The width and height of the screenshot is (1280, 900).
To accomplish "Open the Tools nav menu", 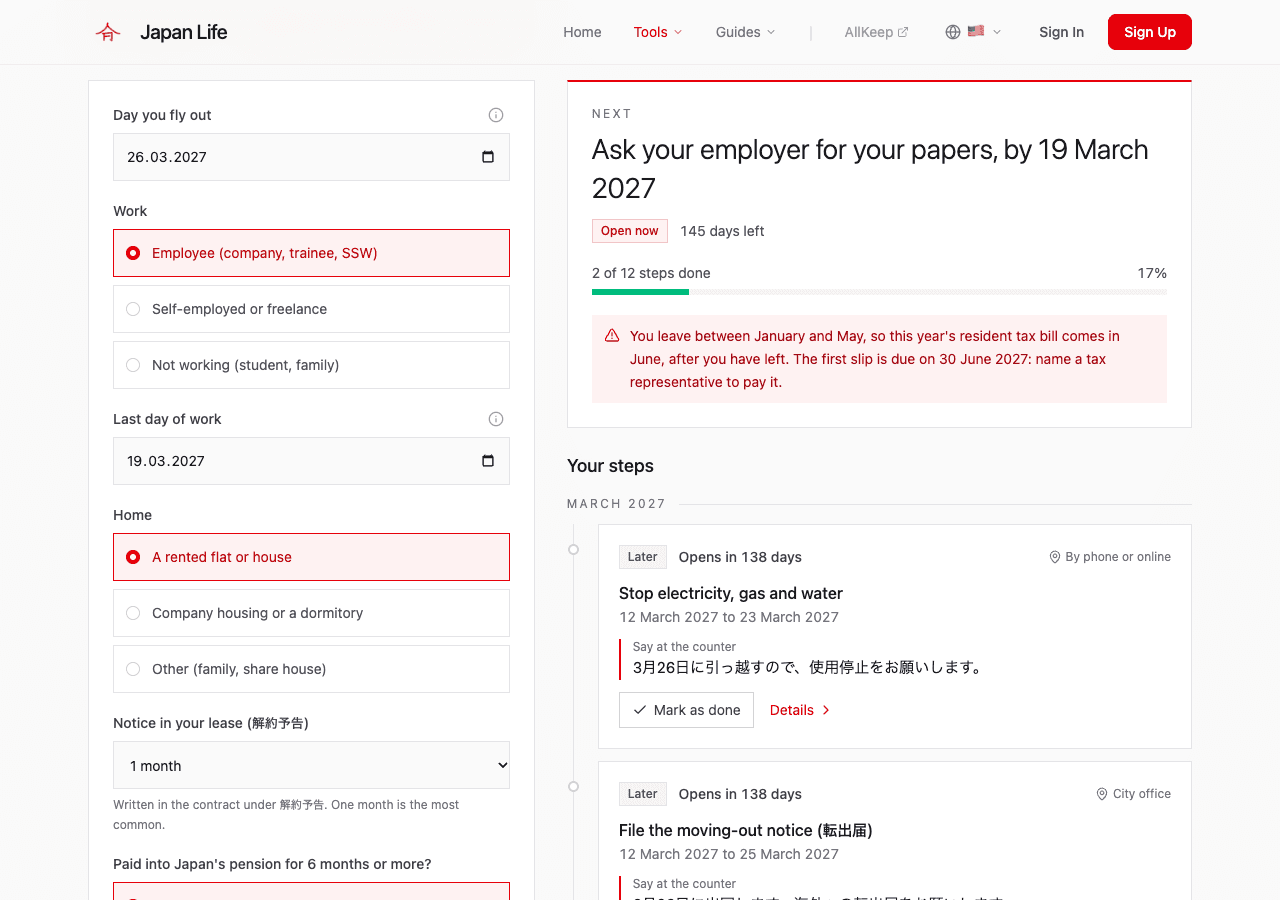I will click(658, 32).
